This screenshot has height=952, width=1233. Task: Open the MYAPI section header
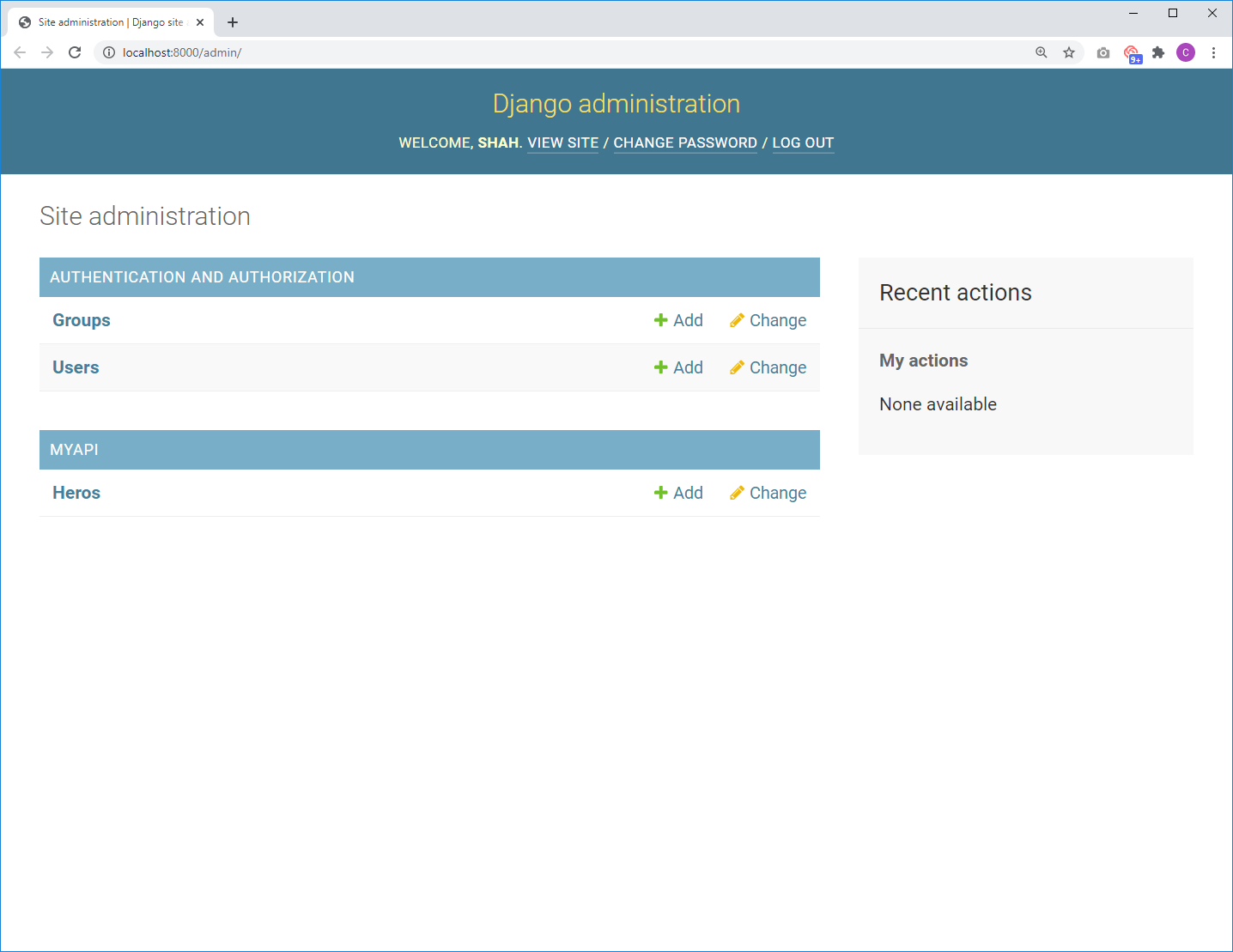[x=74, y=450]
